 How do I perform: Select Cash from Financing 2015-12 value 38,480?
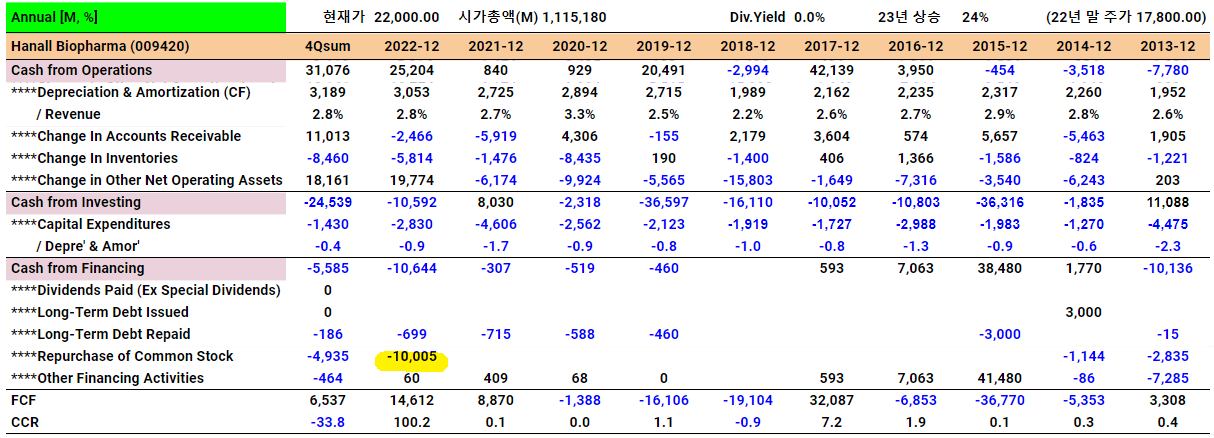click(999, 268)
